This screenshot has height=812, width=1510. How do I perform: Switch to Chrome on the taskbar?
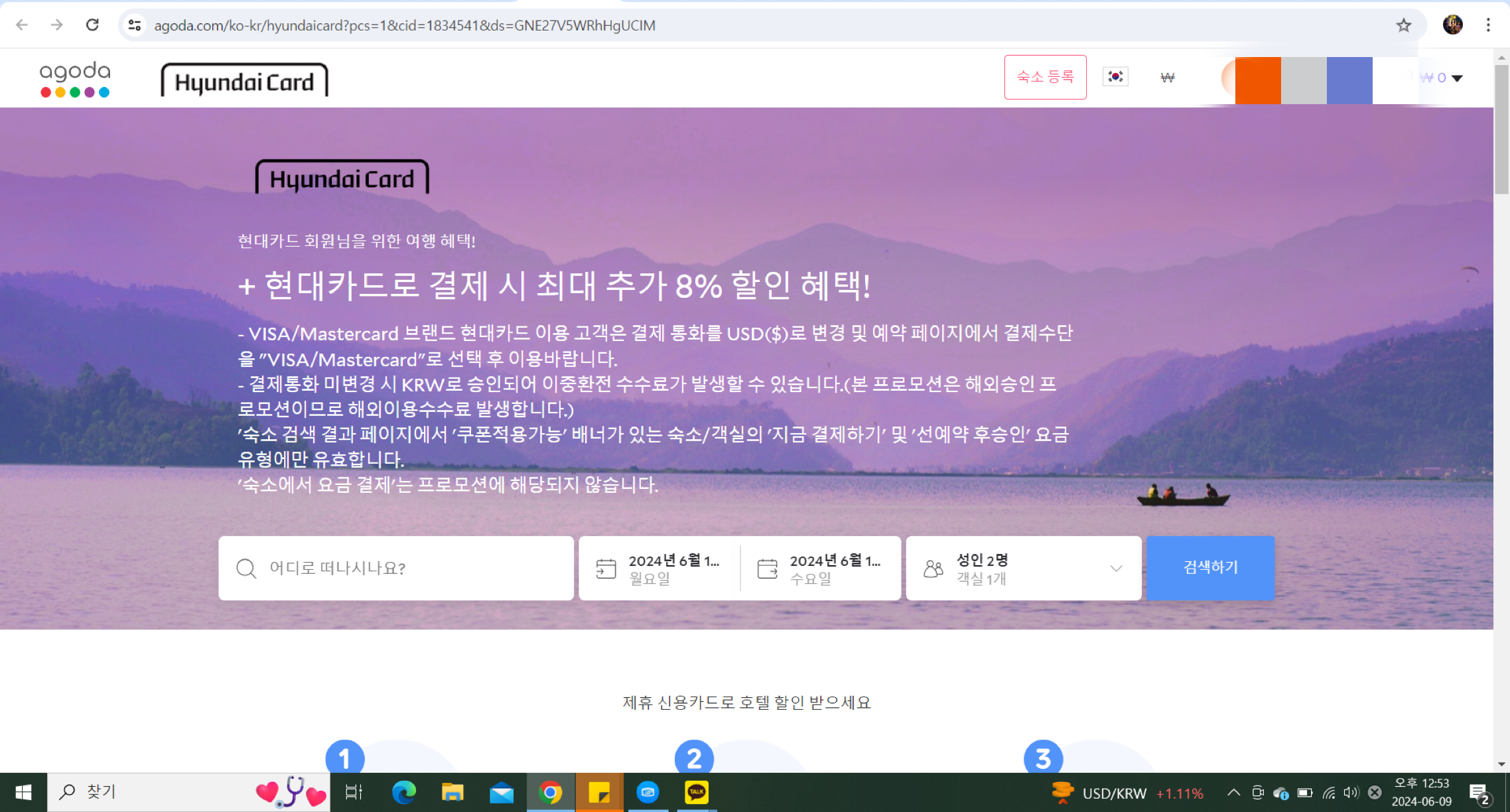[550, 792]
